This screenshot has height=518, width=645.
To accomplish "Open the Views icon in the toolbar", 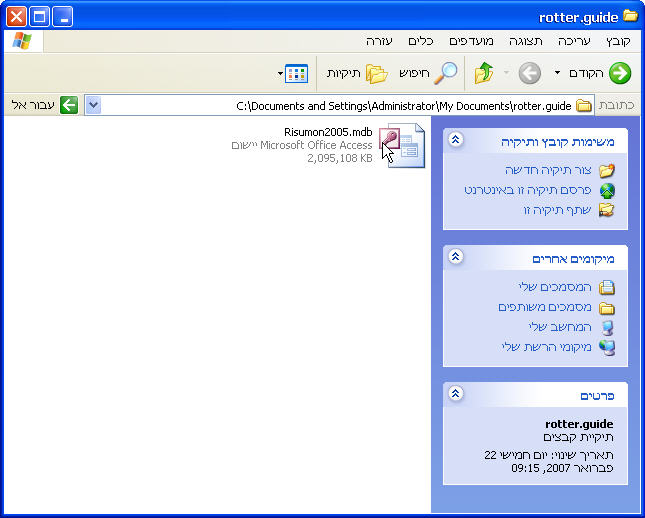I will (x=296, y=73).
